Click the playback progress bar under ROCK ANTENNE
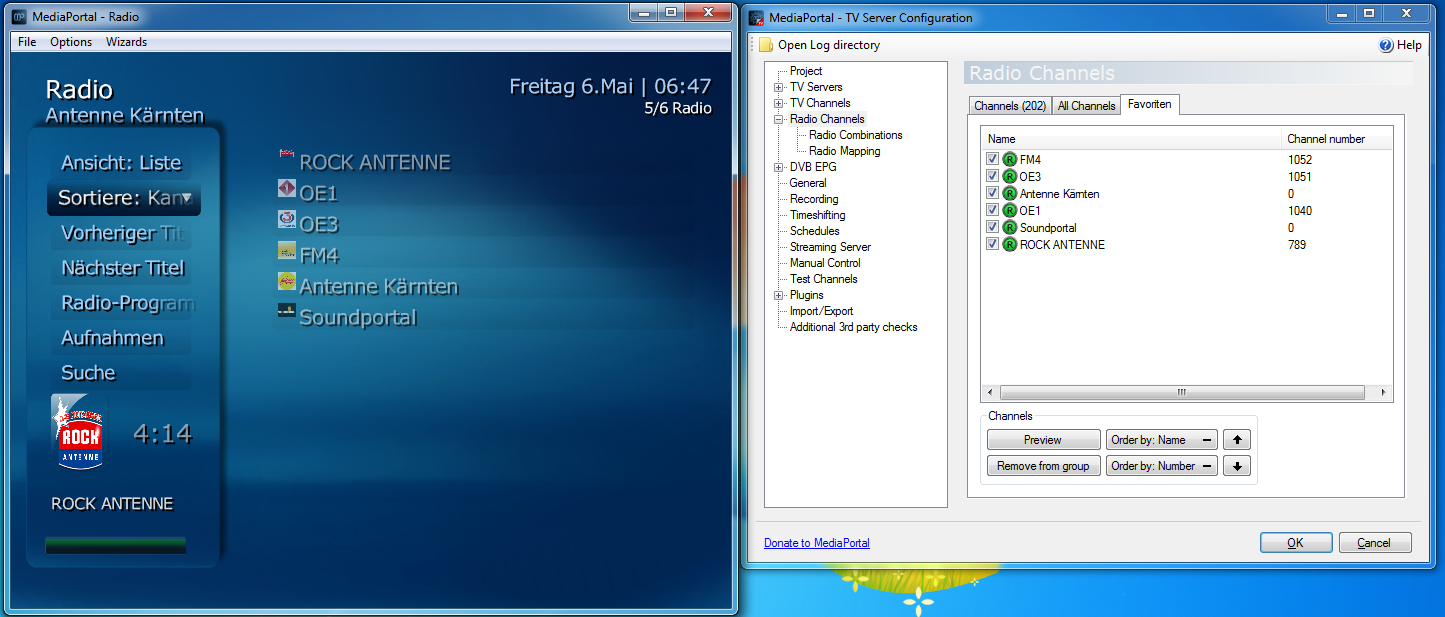 pyautogui.click(x=115, y=545)
